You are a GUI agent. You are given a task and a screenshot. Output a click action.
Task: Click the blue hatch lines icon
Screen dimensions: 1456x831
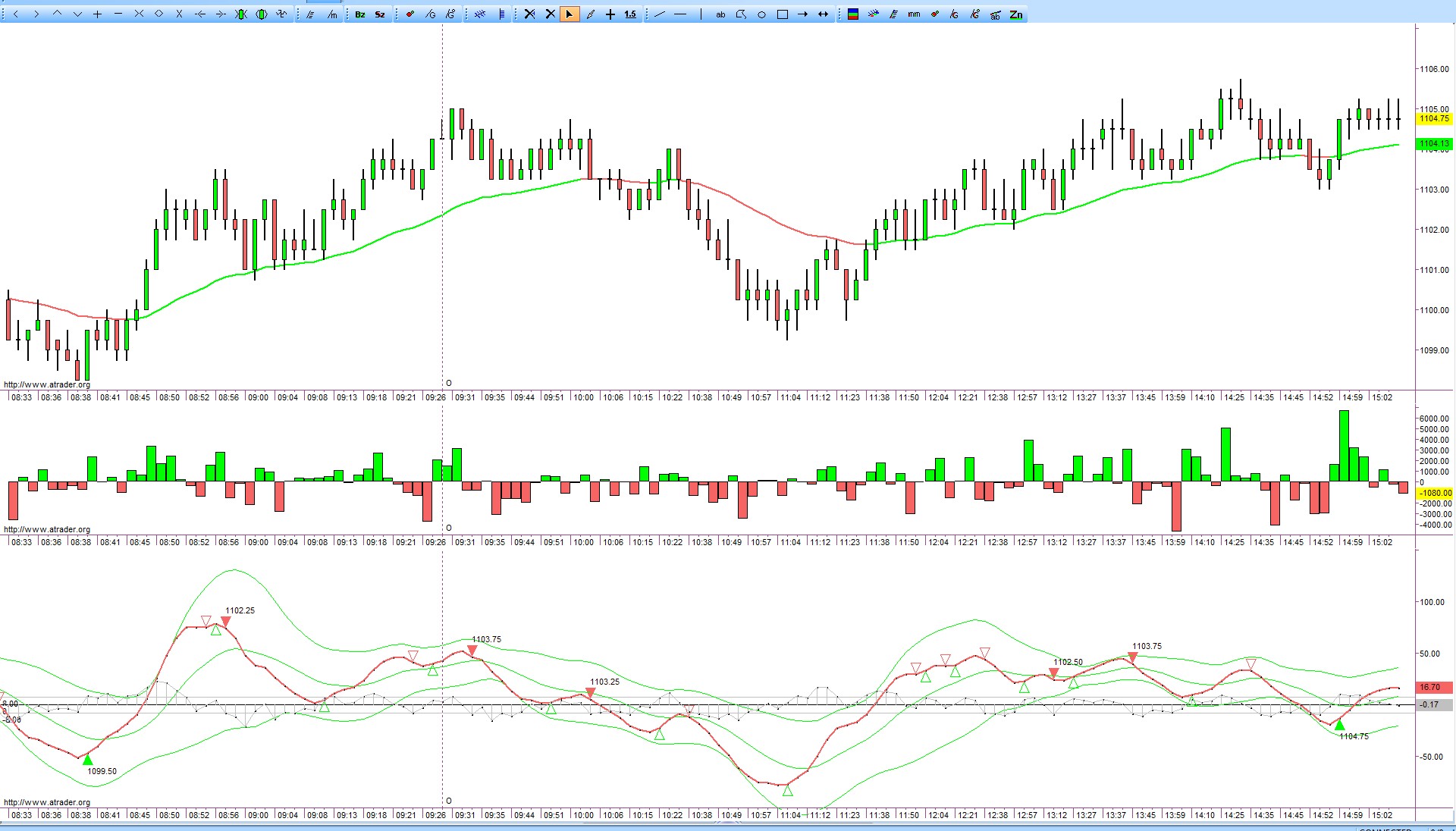(480, 14)
